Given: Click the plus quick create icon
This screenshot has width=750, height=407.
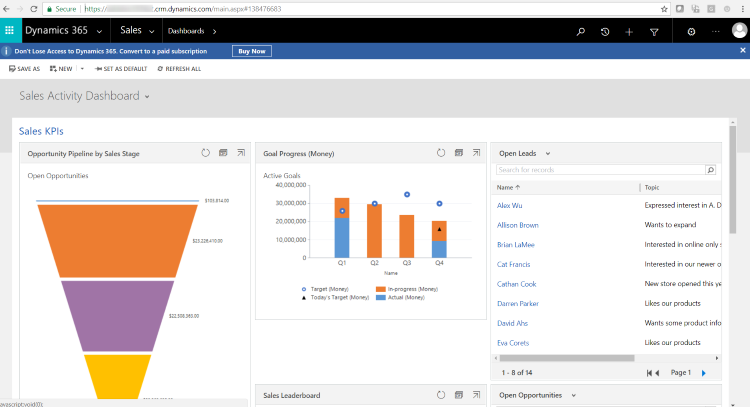Looking at the screenshot, I should (629, 32).
